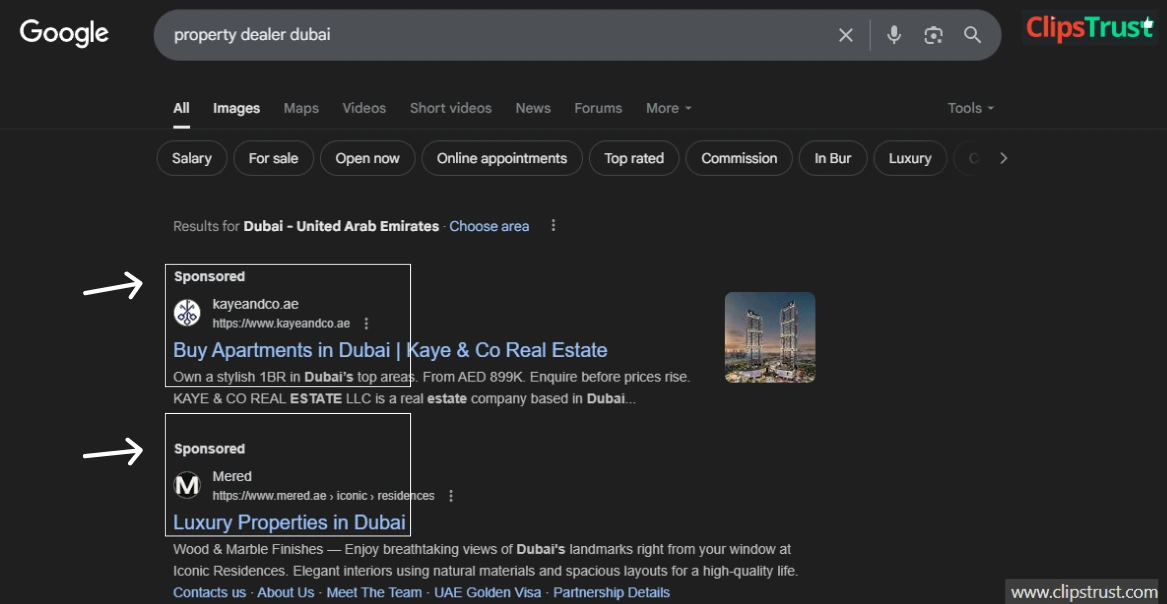This screenshot has width=1167, height=604.
Task: Clear the search box with X icon
Action: (845, 35)
